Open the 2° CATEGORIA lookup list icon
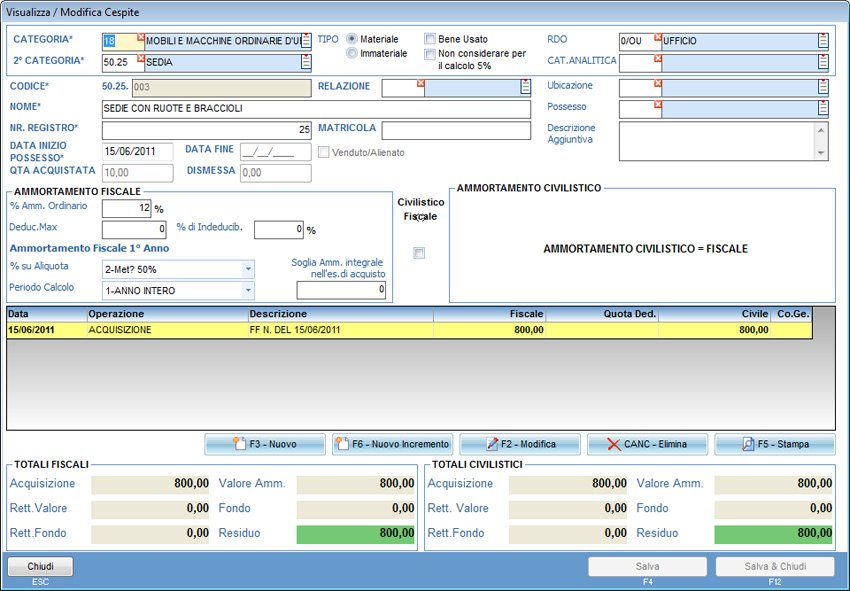The image size is (850, 591). 306,62
